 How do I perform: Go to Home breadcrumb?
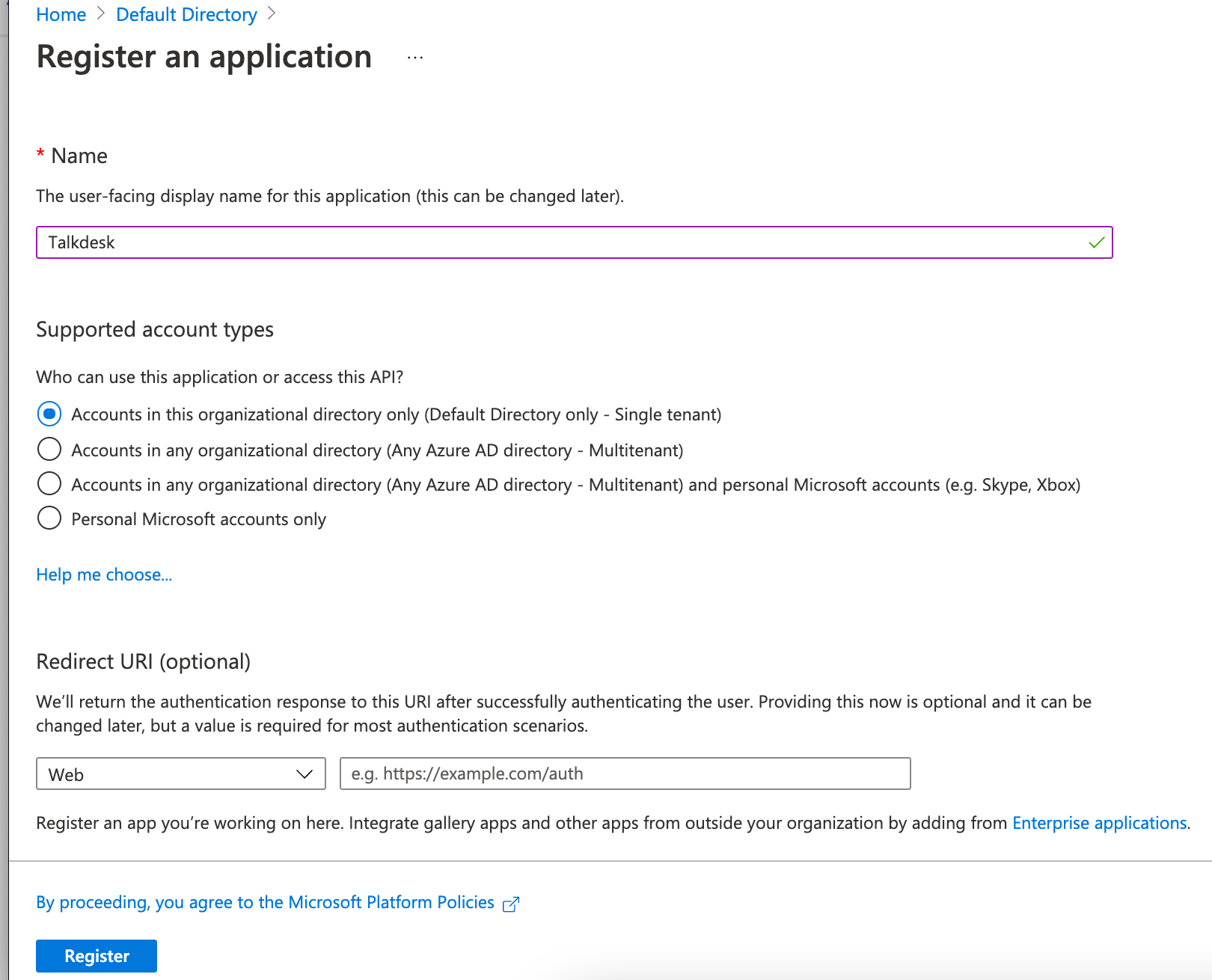(61, 14)
